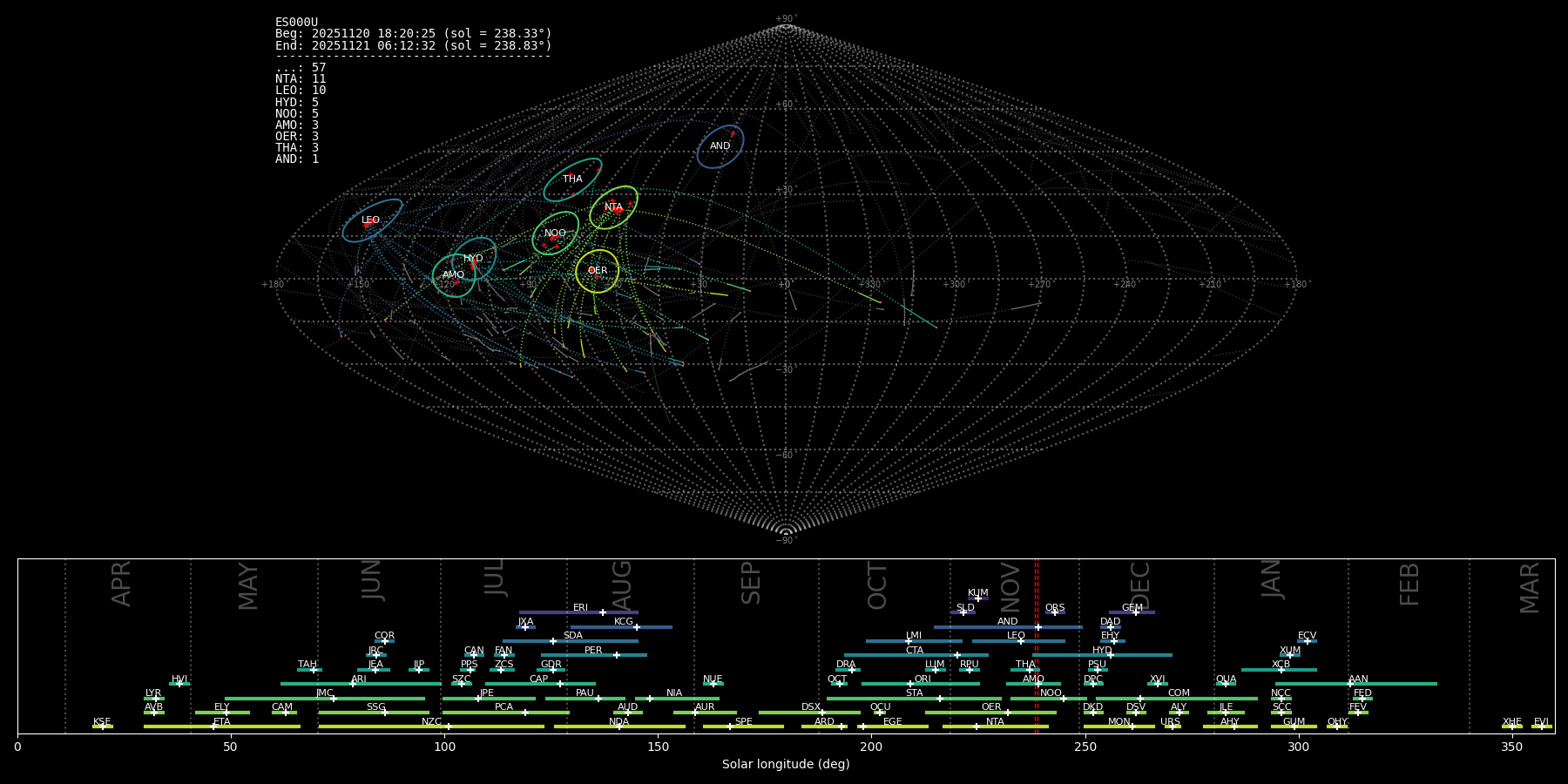
Task: Click the 200 tick on solar longitude axis
Action: [x=871, y=747]
